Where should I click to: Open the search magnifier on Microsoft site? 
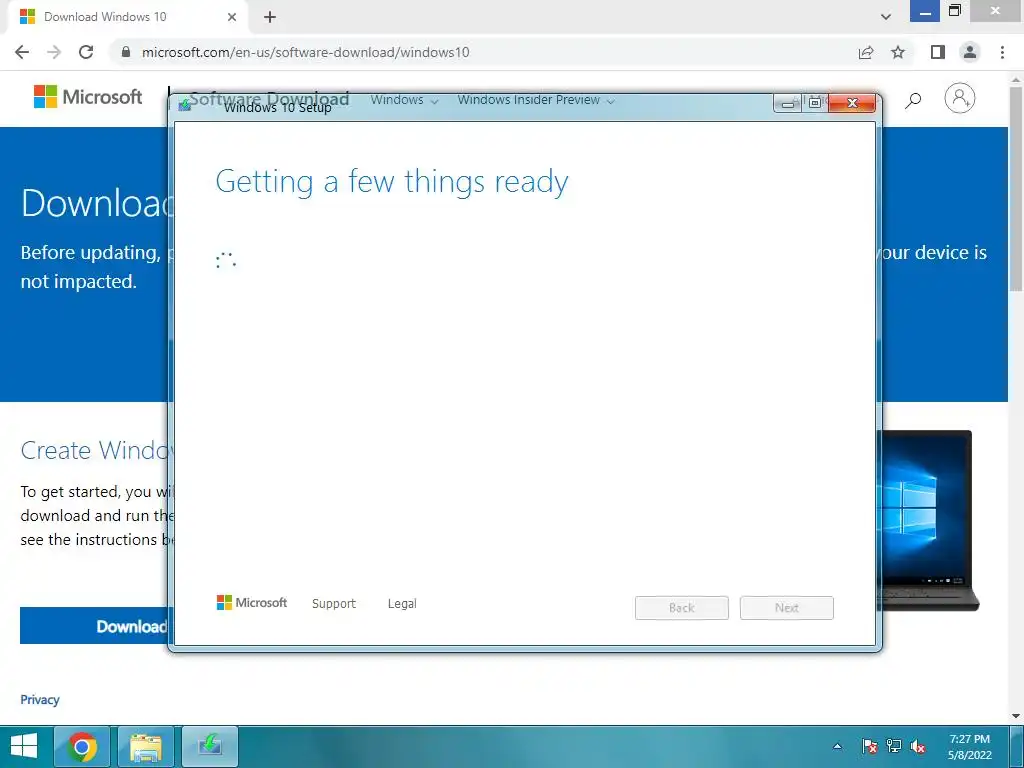pyautogui.click(x=913, y=100)
